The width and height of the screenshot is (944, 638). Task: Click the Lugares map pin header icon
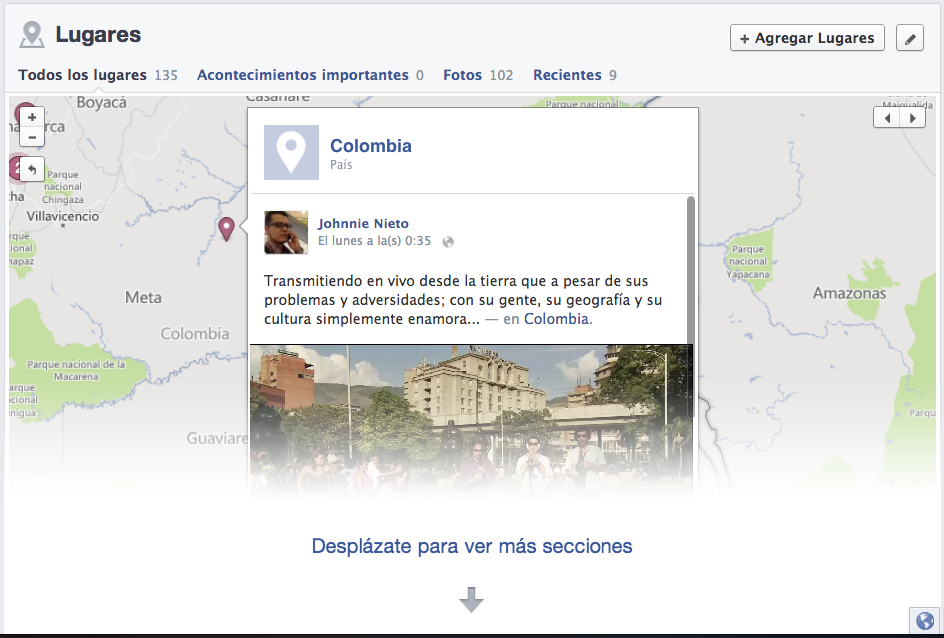pyautogui.click(x=32, y=34)
